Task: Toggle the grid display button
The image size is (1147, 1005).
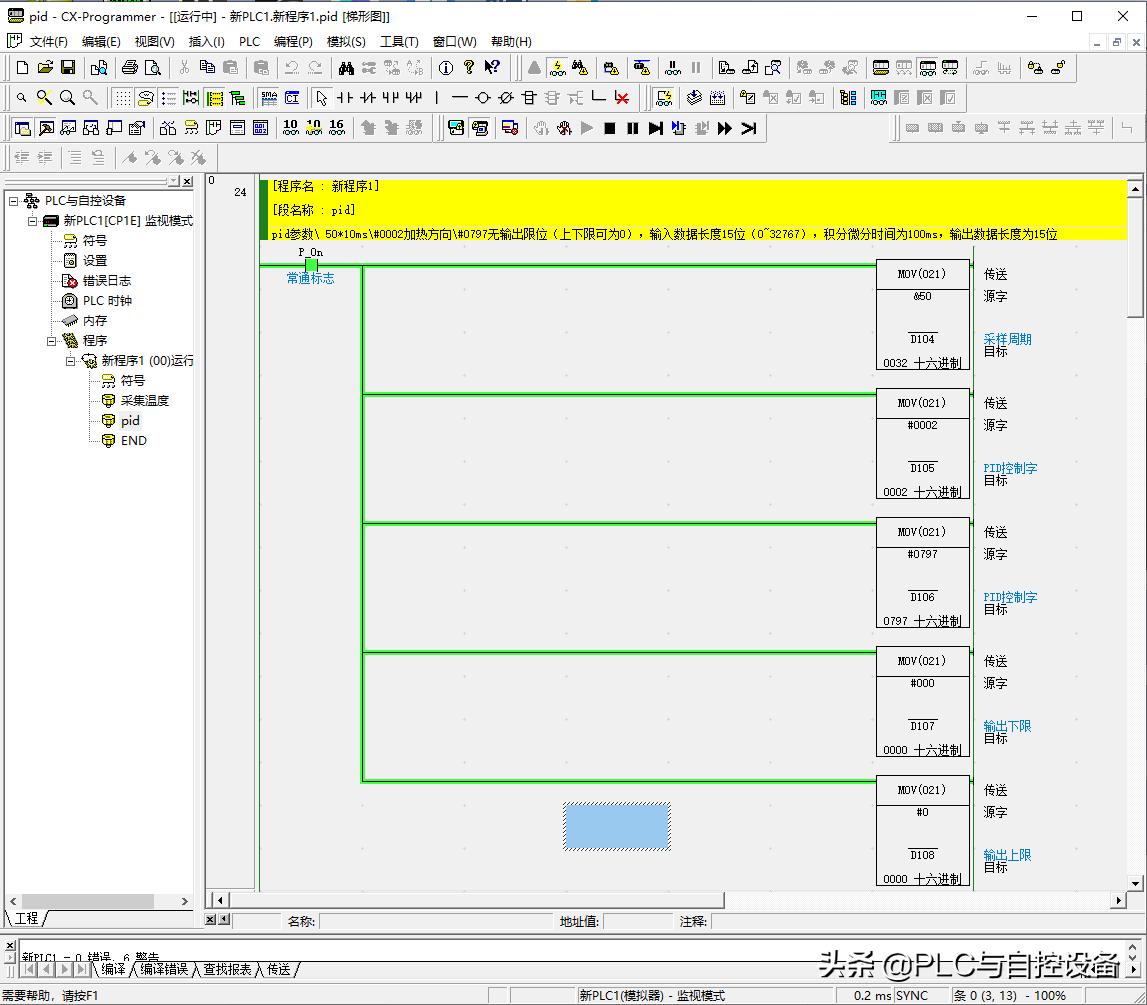Action: click(x=121, y=98)
